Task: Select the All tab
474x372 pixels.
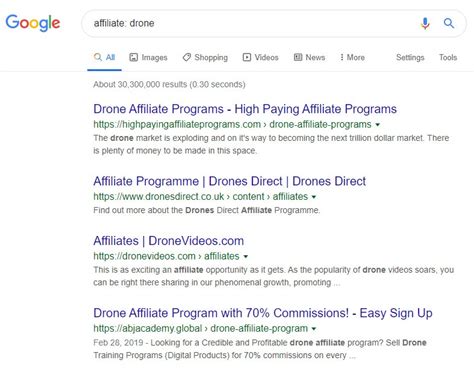Action: click(x=104, y=57)
